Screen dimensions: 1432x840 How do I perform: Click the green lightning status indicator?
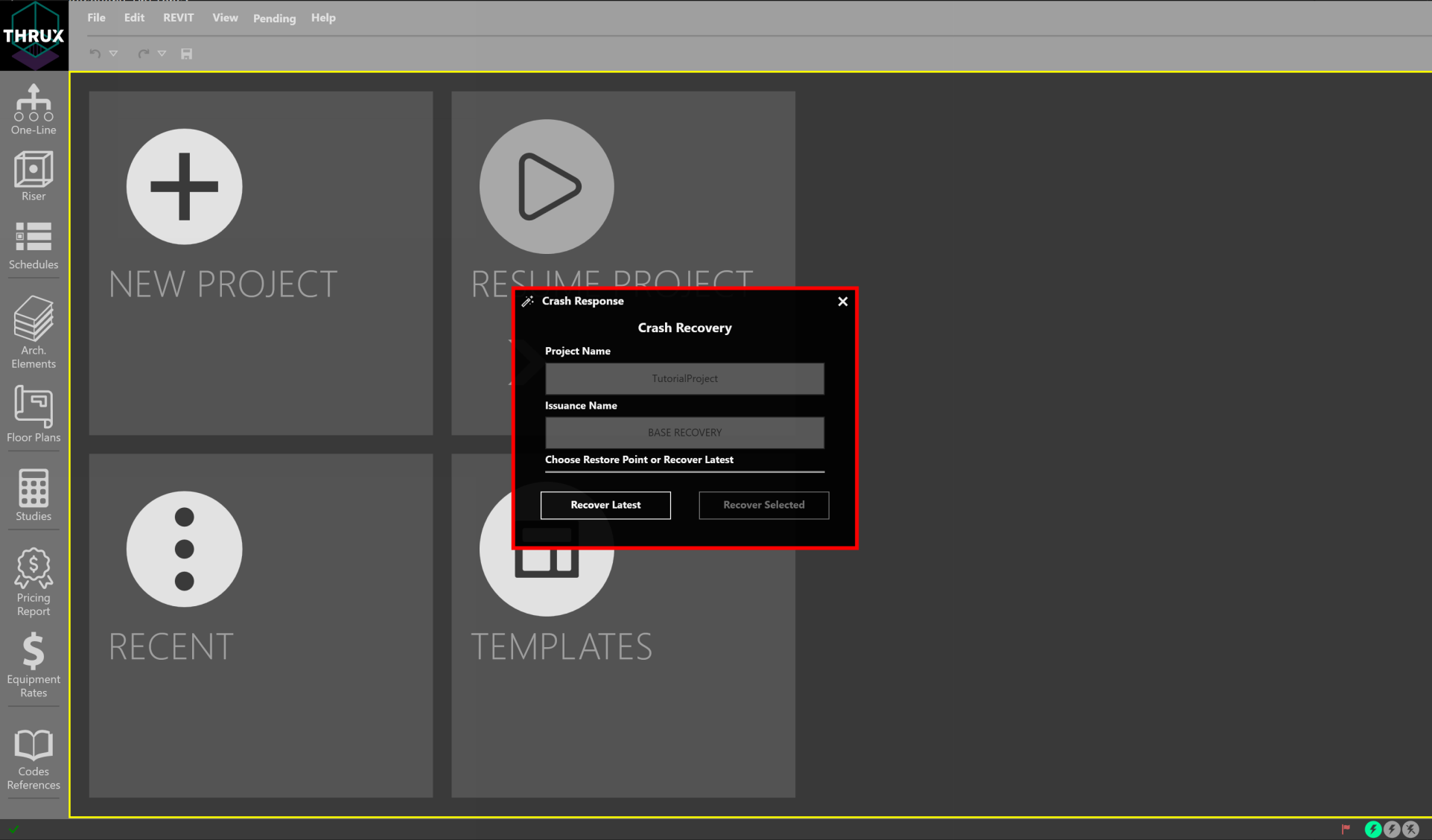pyautogui.click(x=1373, y=829)
